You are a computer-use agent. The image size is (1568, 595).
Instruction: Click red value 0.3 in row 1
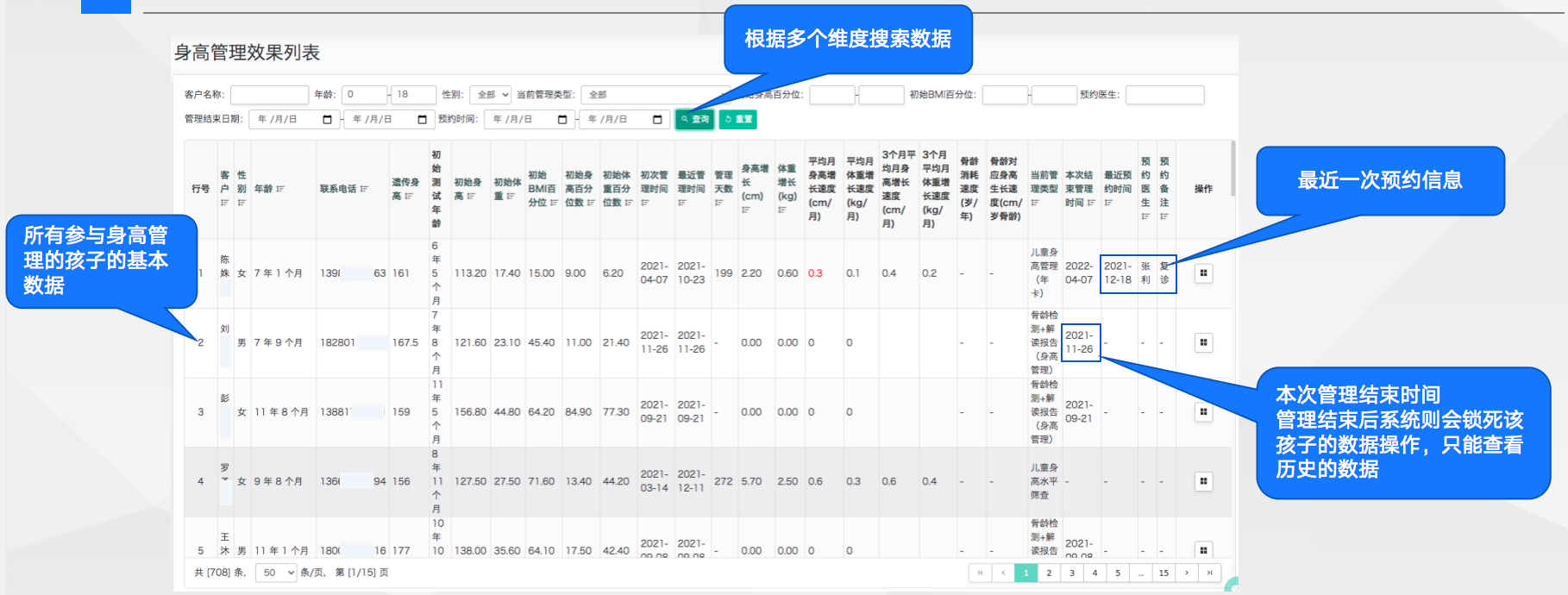coord(815,273)
